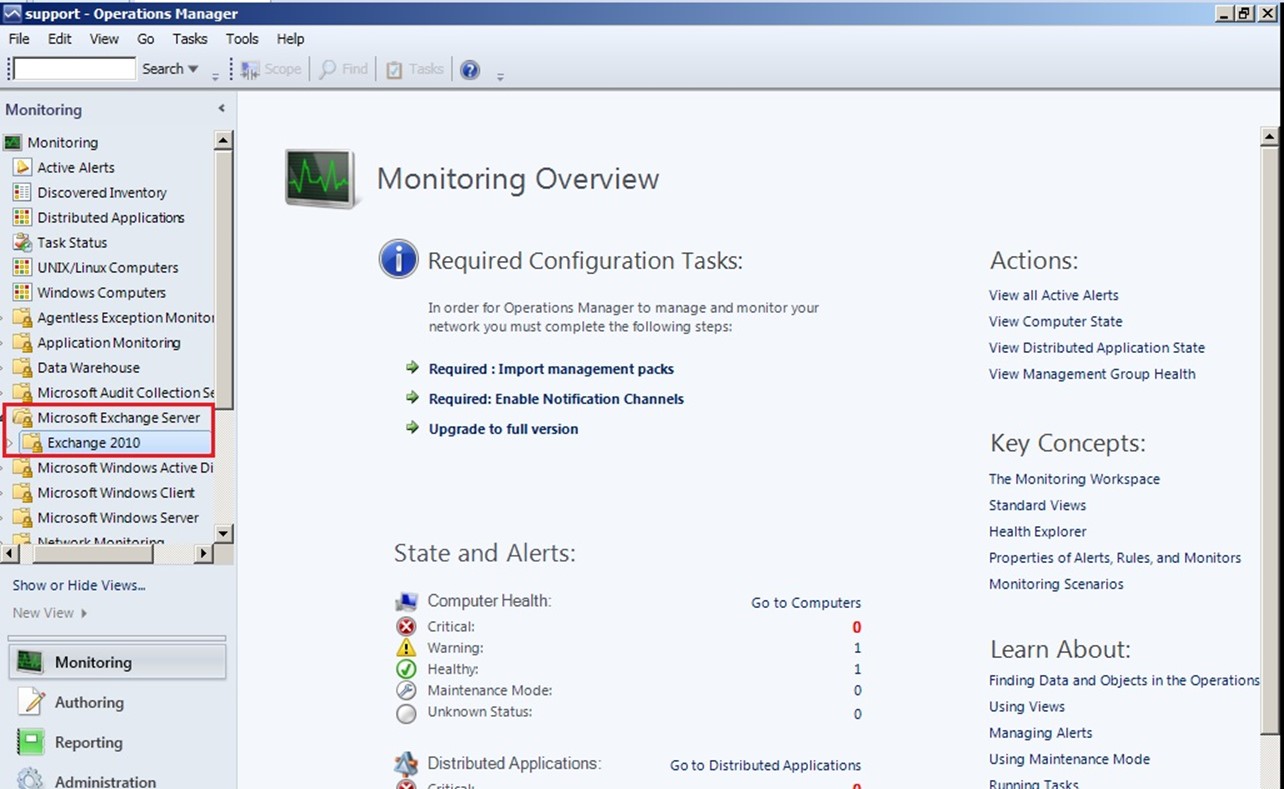The image size is (1284, 789).
Task: Click the grey Unknown Status circle icon
Action: [406, 713]
